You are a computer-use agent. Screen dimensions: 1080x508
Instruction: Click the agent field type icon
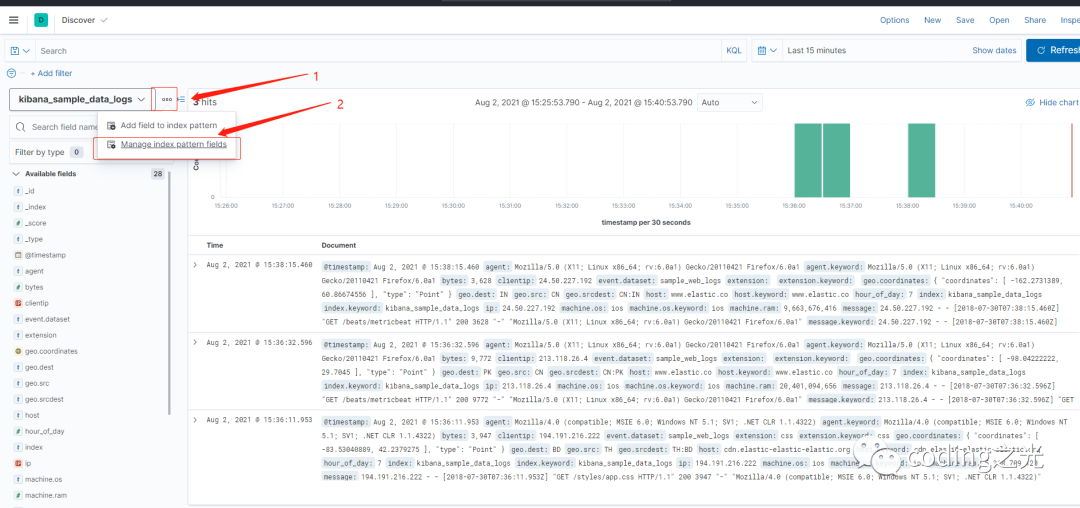coord(18,271)
